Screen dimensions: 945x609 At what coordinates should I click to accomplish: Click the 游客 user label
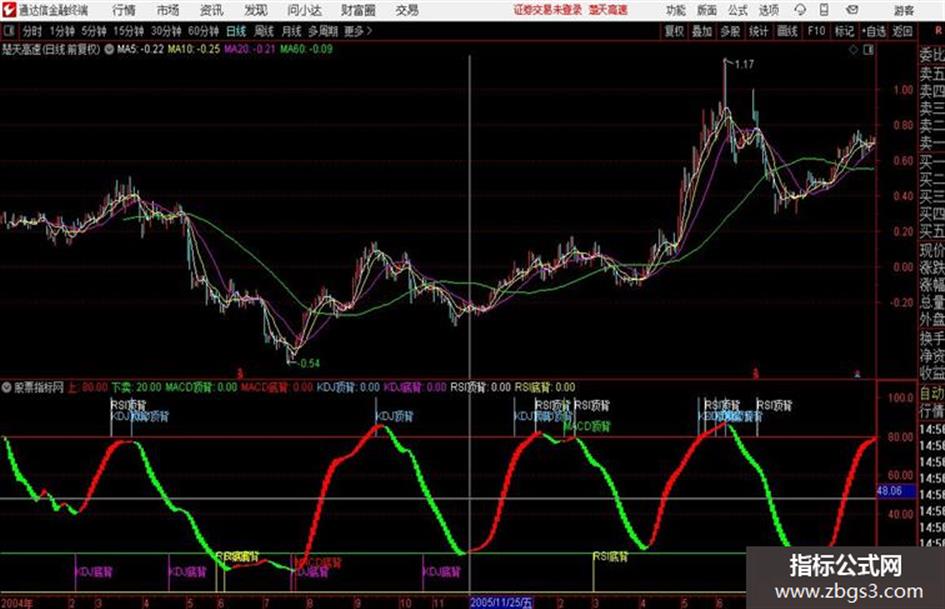(904, 10)
